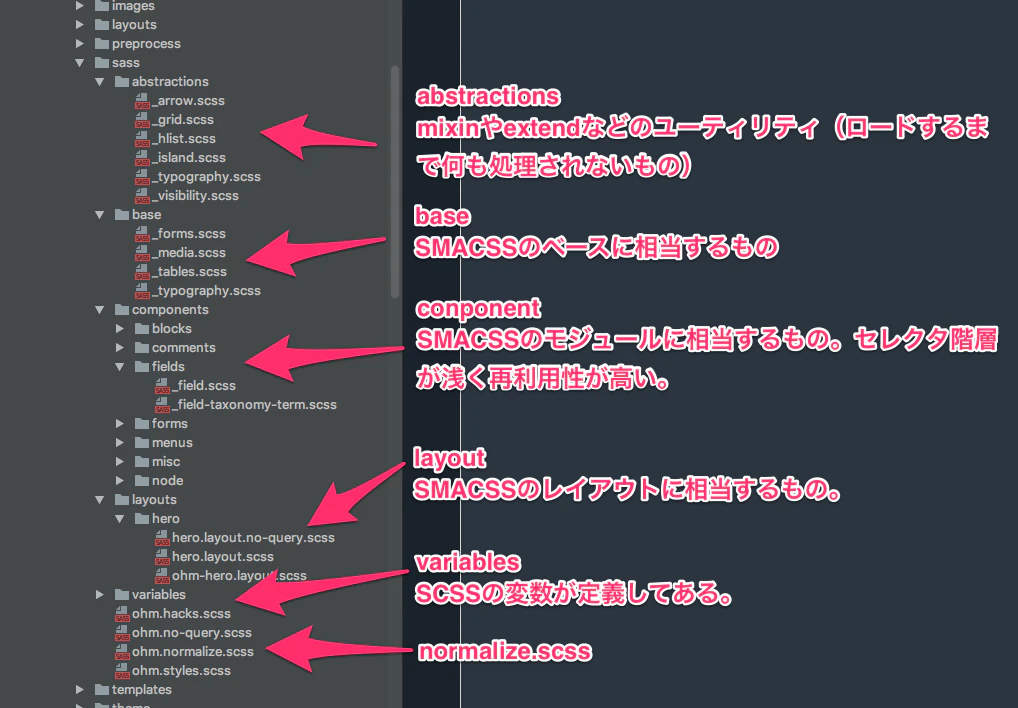Click the project tree vertical scrollbar
The image size is (1018, 708).
(395, 182)
